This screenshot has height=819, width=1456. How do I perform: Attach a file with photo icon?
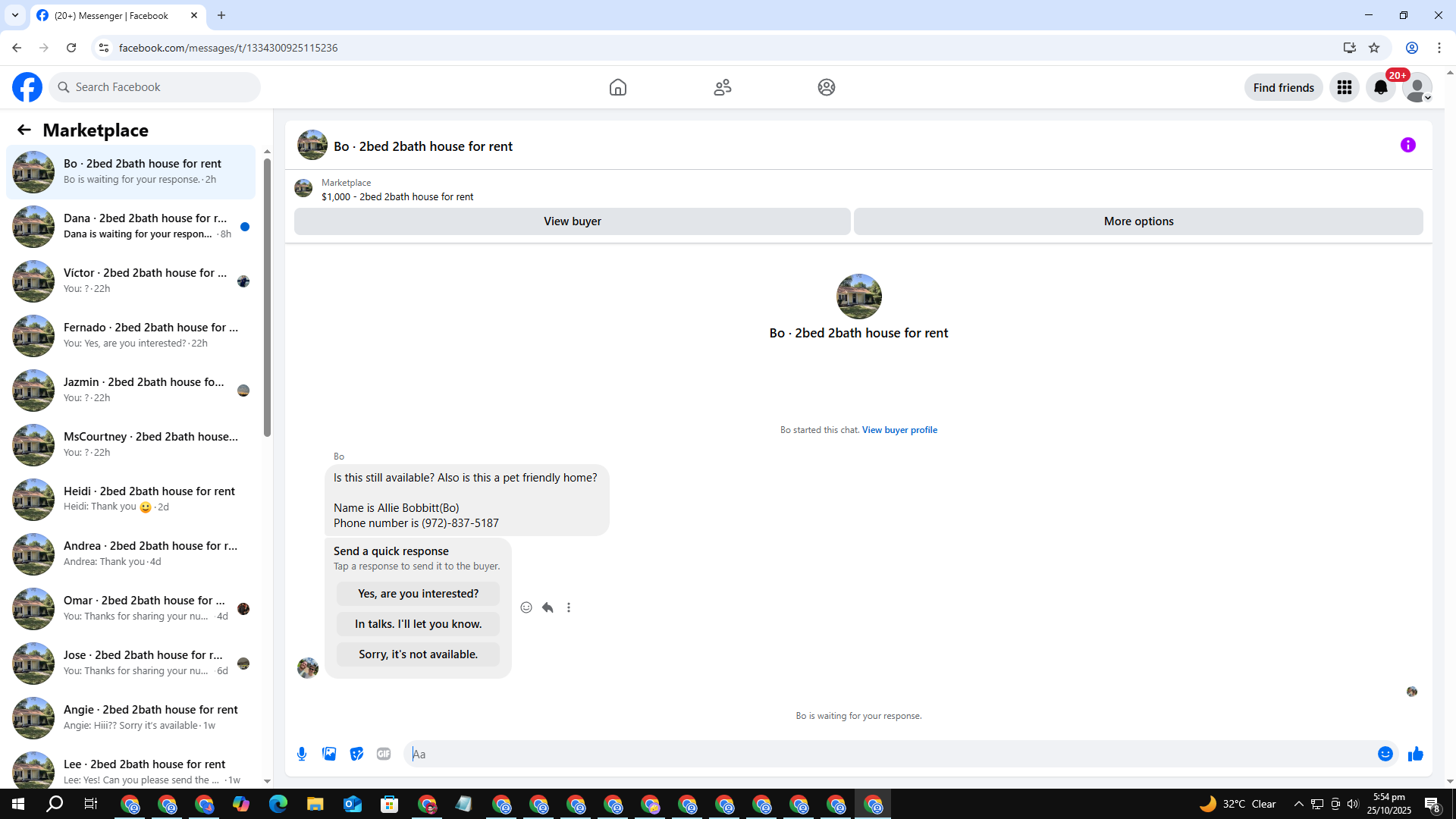click(x=329, y=754)
